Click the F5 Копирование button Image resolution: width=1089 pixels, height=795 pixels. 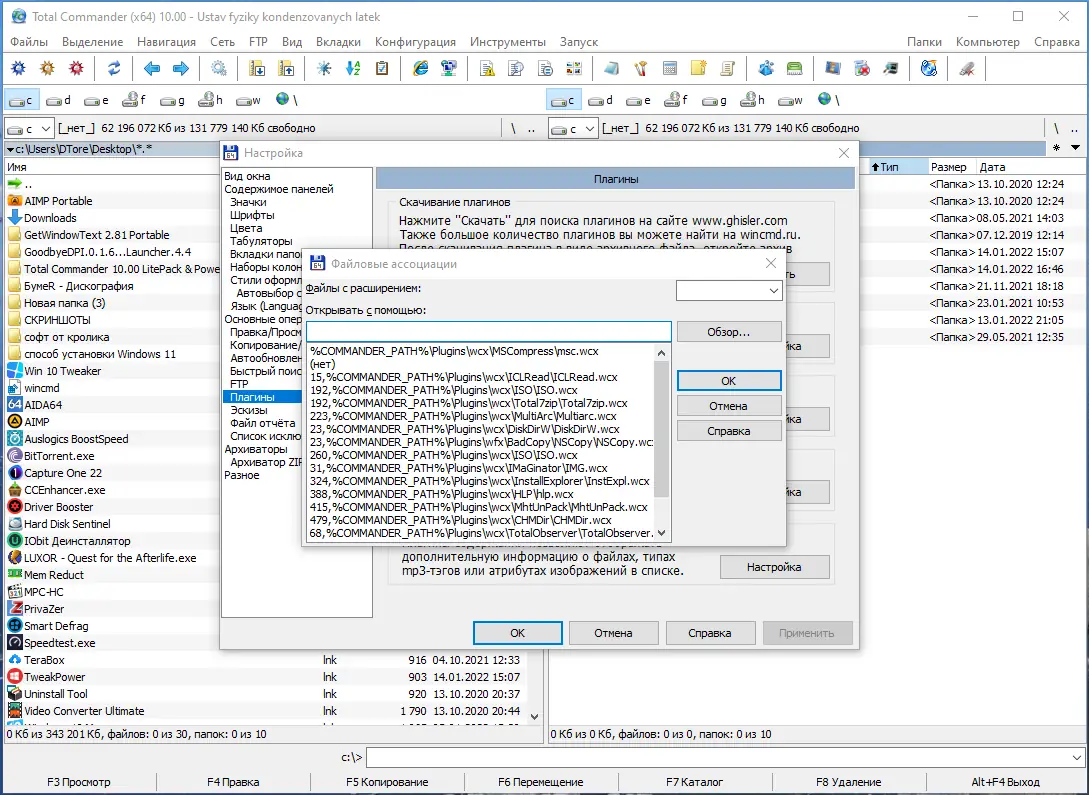387,783
